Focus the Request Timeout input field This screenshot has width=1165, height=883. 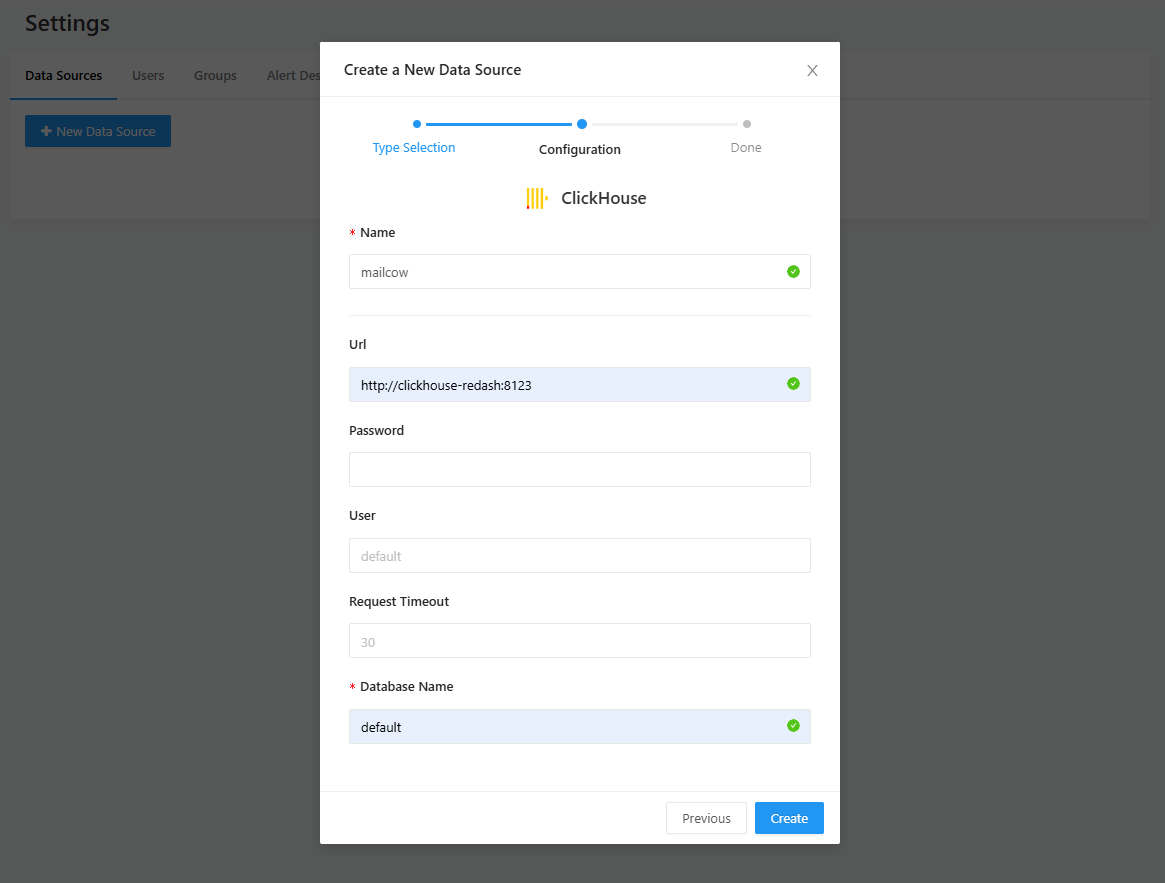click(x=580, y=641)
